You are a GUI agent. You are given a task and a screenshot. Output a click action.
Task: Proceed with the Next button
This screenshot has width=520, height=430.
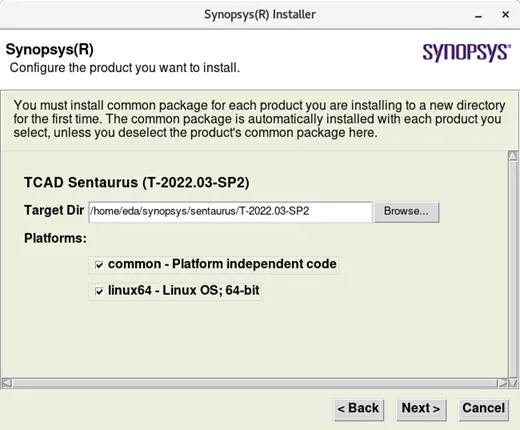point(421,409)
